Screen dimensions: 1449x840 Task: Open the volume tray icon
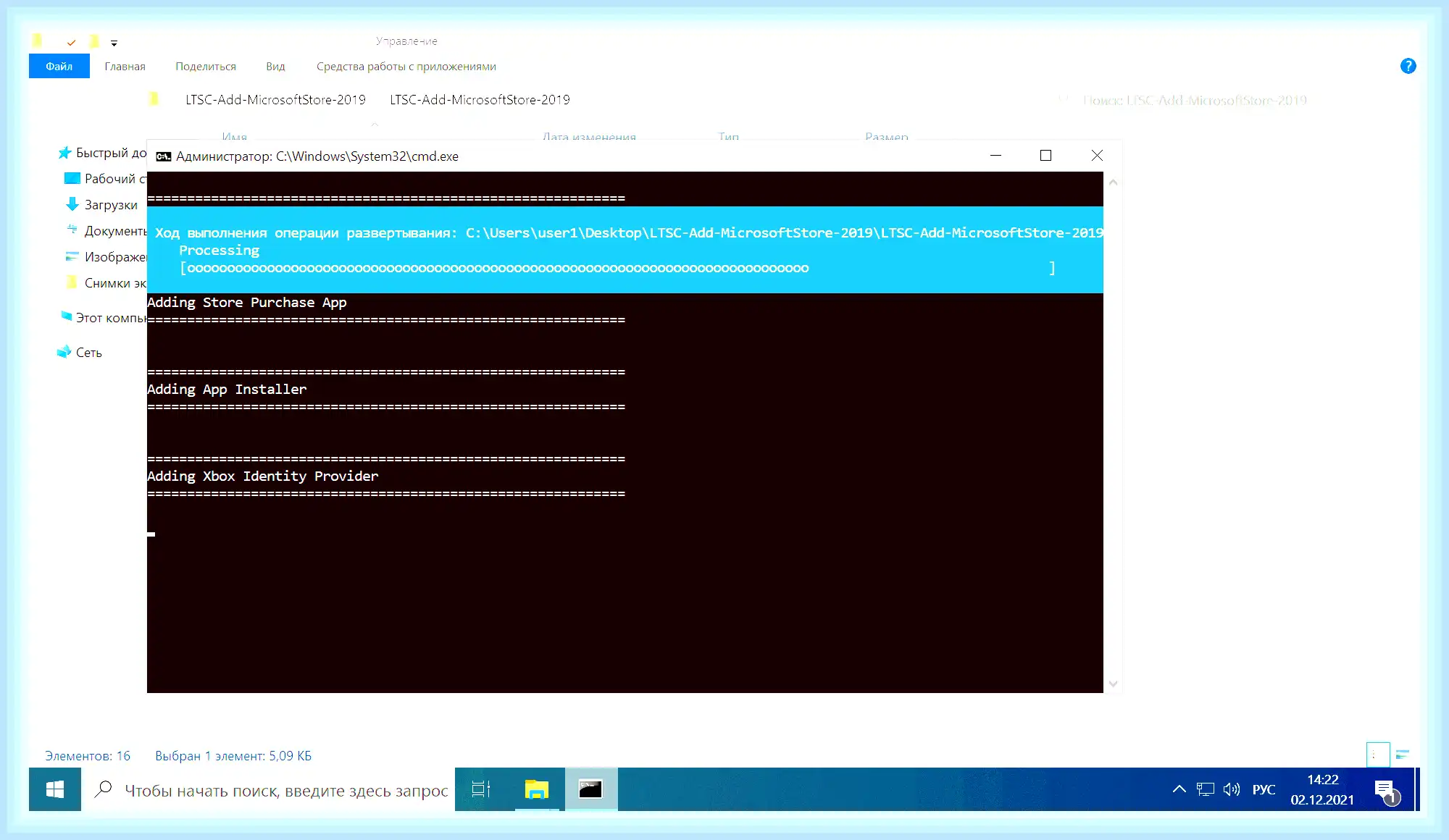pos(1232,789)
